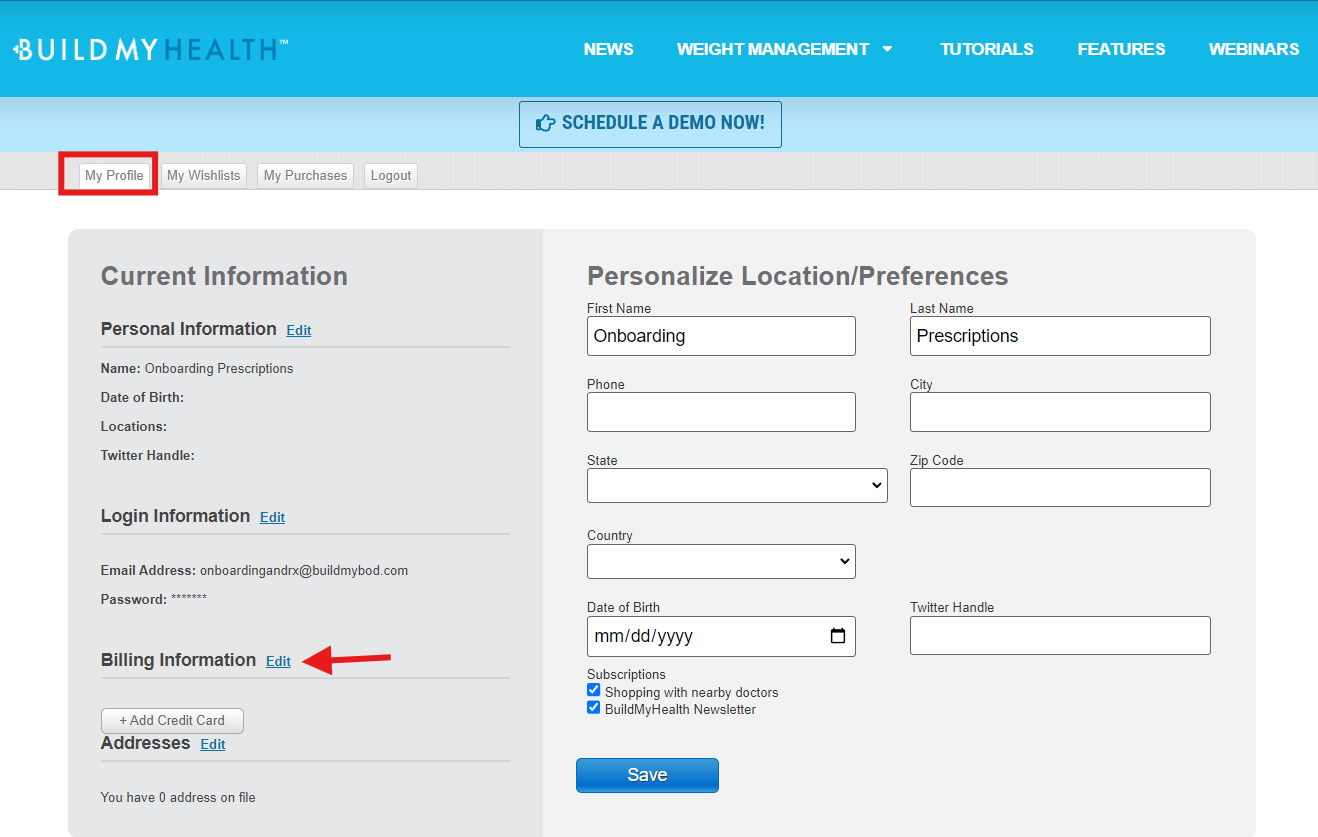Focus the First Name field
This screenshot has height=837, width=1318.
click(721, 336)
